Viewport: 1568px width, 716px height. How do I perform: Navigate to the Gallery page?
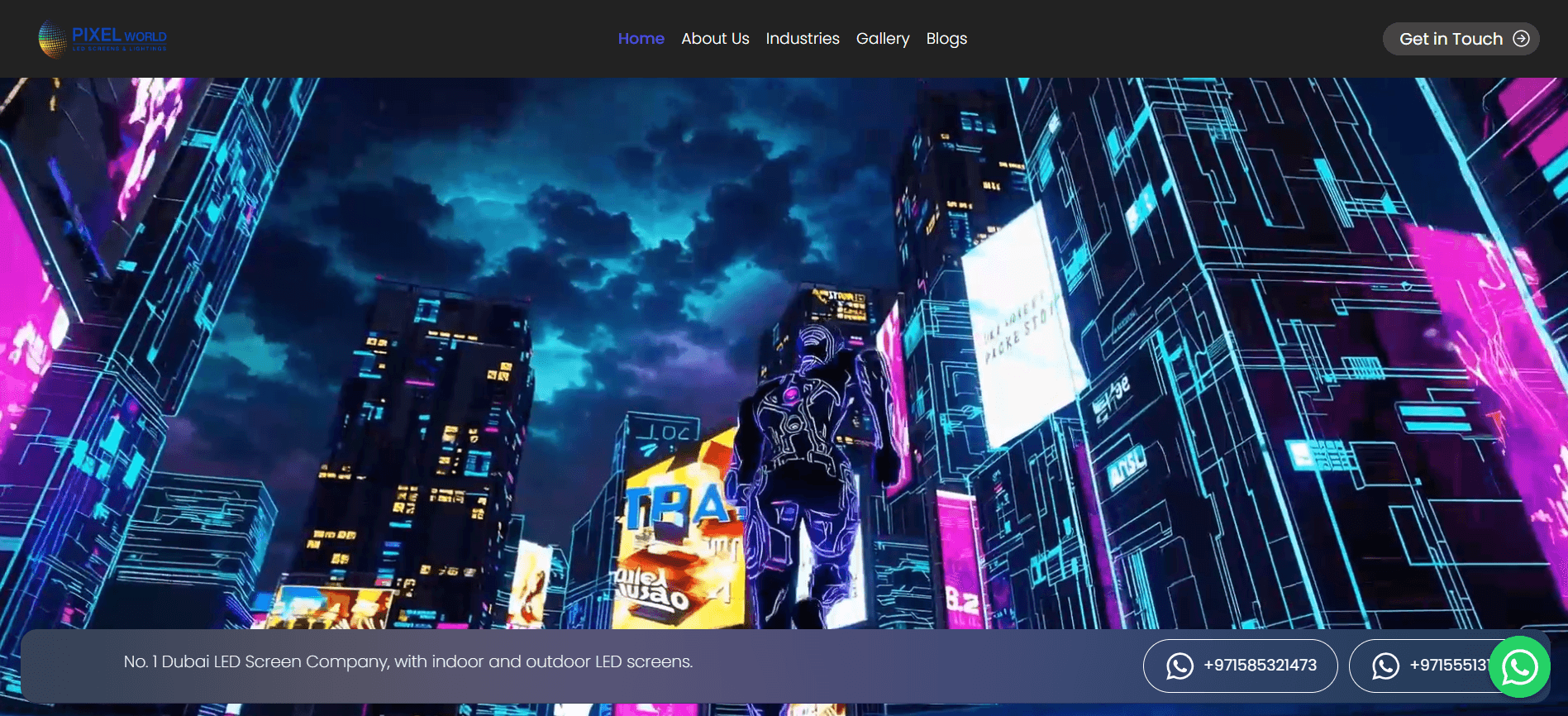(x=882, y=39)
